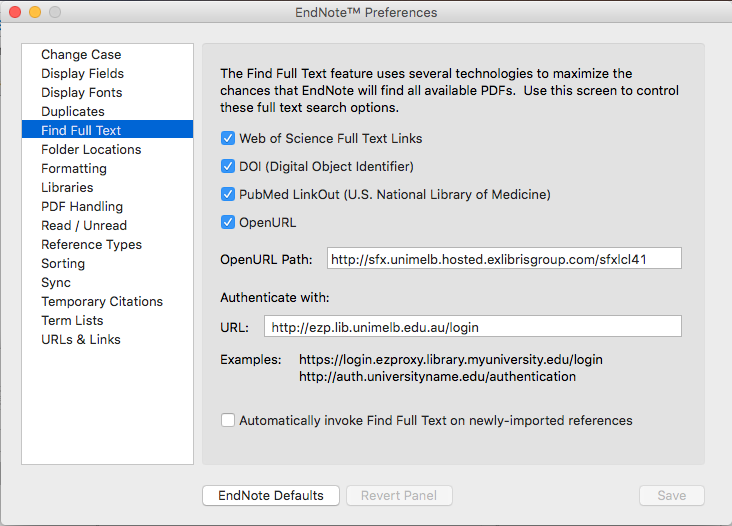Open Sorting preferences
732x526 pixels.
pos(63,264)
